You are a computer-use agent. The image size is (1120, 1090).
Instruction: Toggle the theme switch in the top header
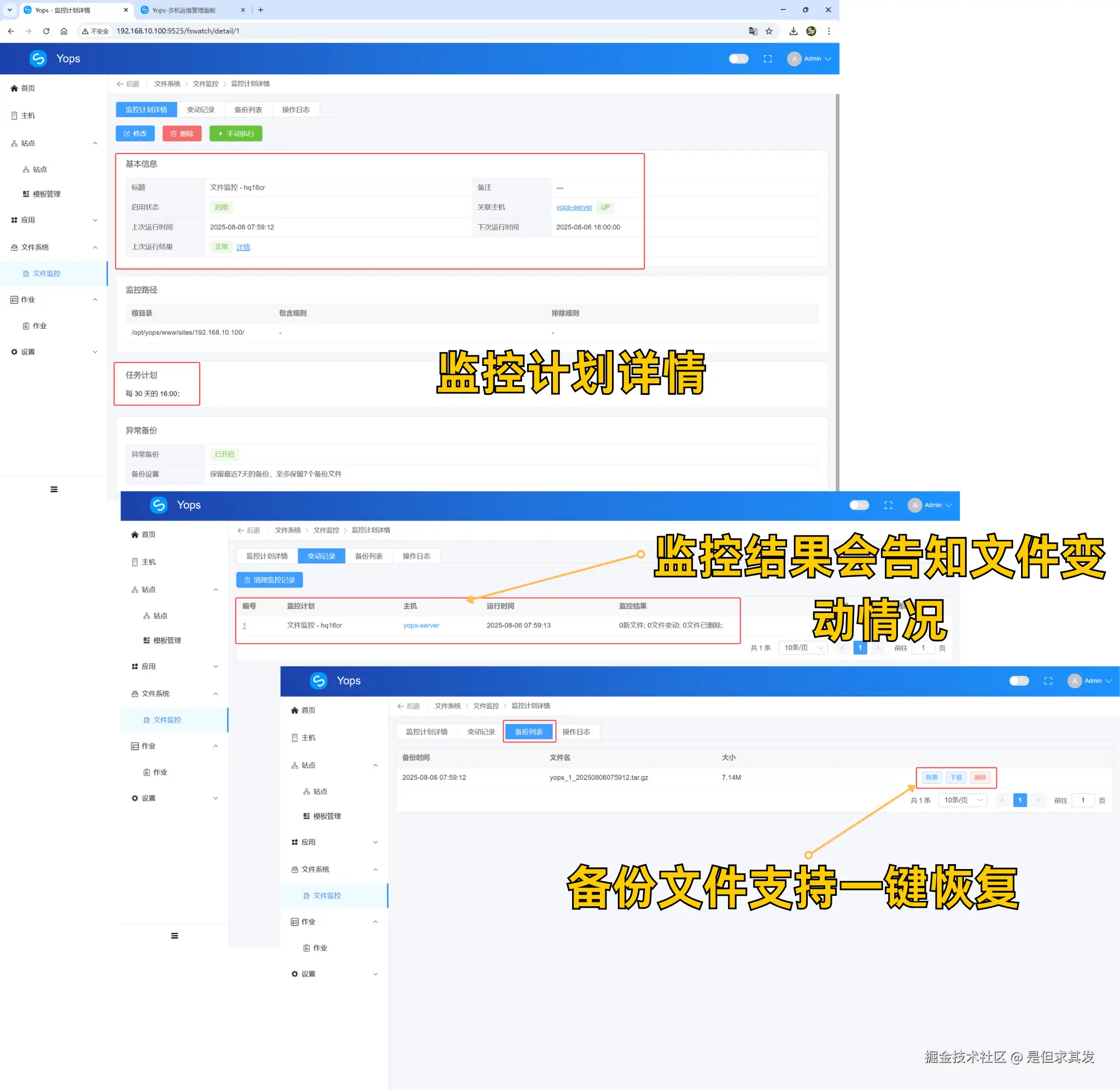[x=738, y=59]
